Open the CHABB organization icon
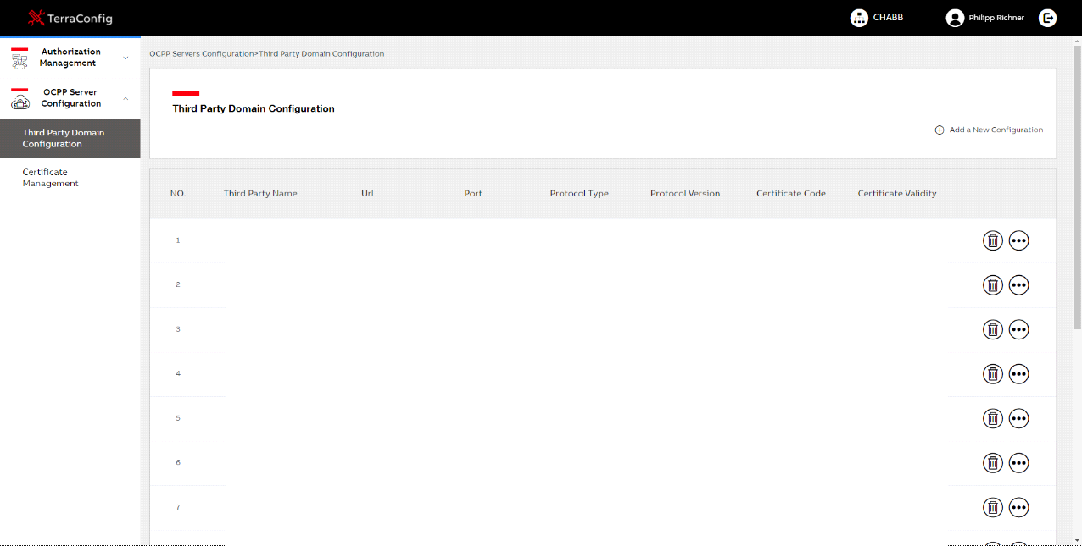 859,18
